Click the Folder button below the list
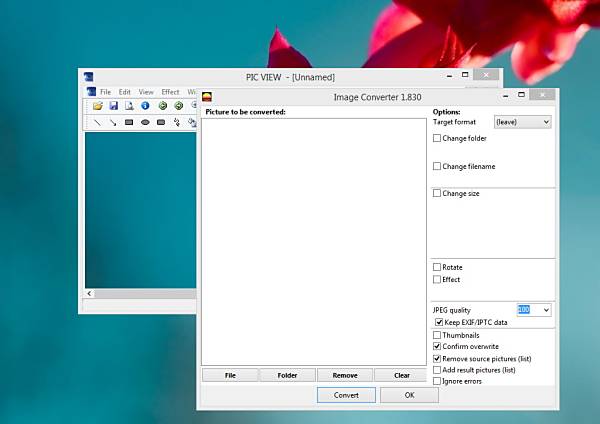The height and width of the screenshot is (424, 600). click(287, 375)
